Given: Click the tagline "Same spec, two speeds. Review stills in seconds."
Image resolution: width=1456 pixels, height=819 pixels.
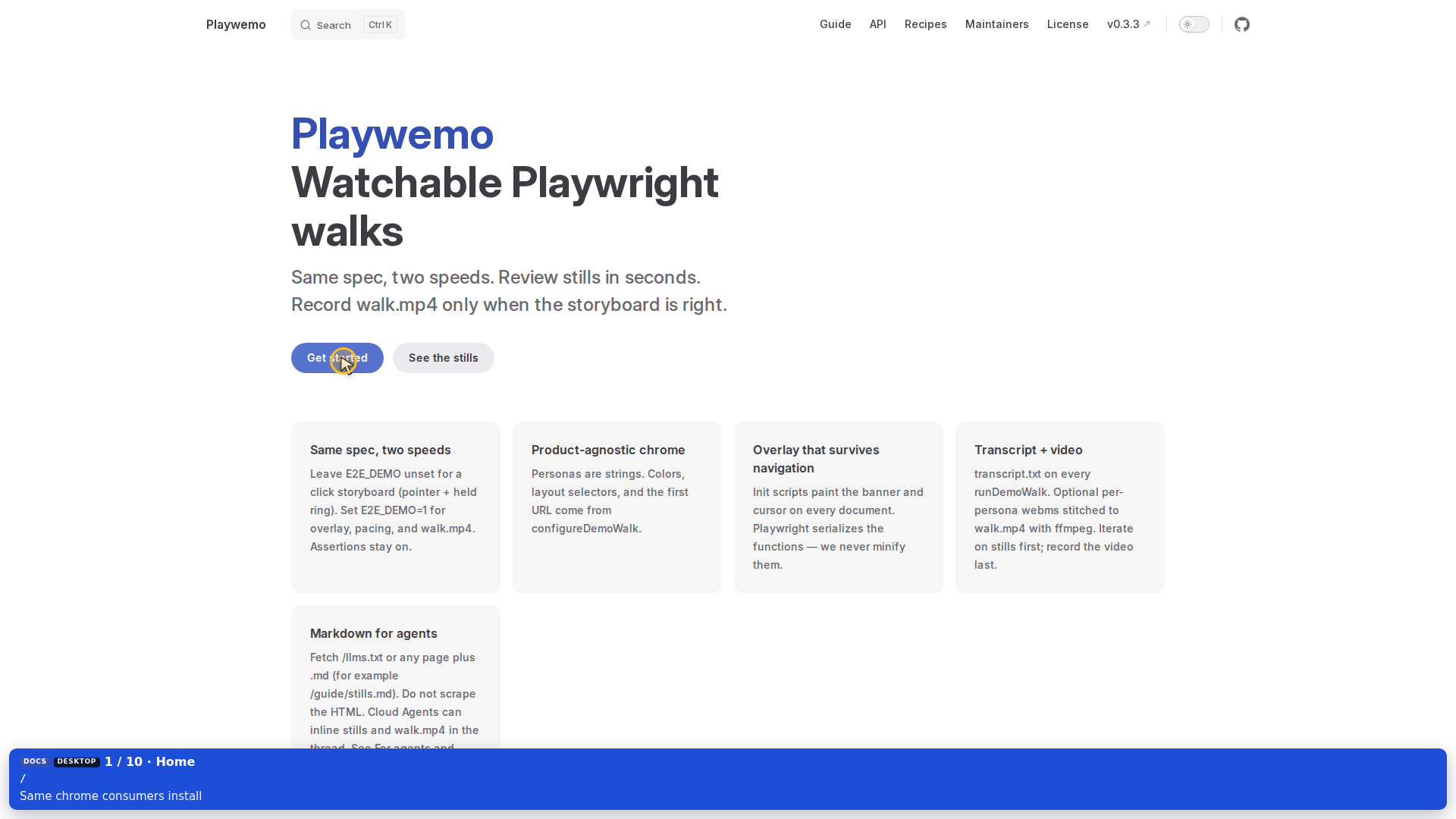Looking at the screenshot, I should point(496,277).
